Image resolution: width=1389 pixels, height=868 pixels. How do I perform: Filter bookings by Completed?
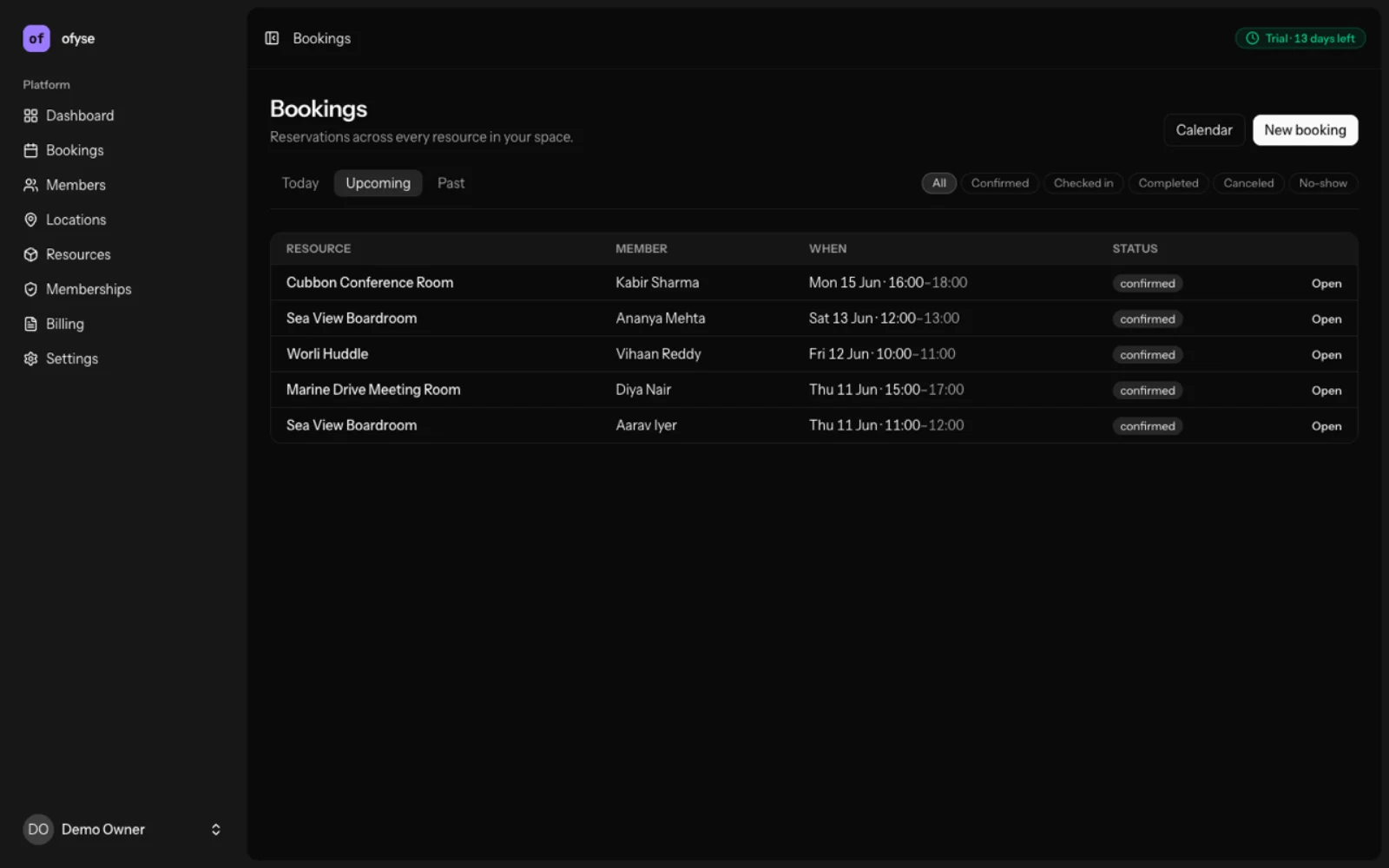click(x=1168, y=183)
